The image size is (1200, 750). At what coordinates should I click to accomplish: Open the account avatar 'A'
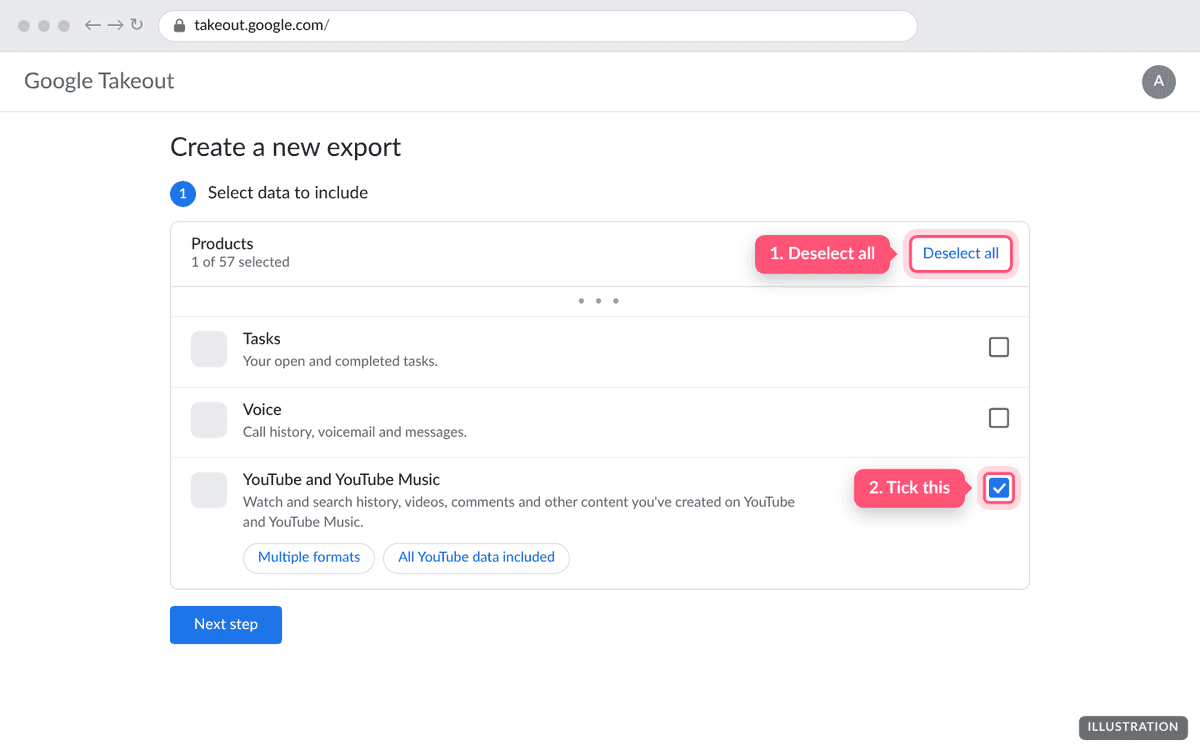tap(1159, 82)
